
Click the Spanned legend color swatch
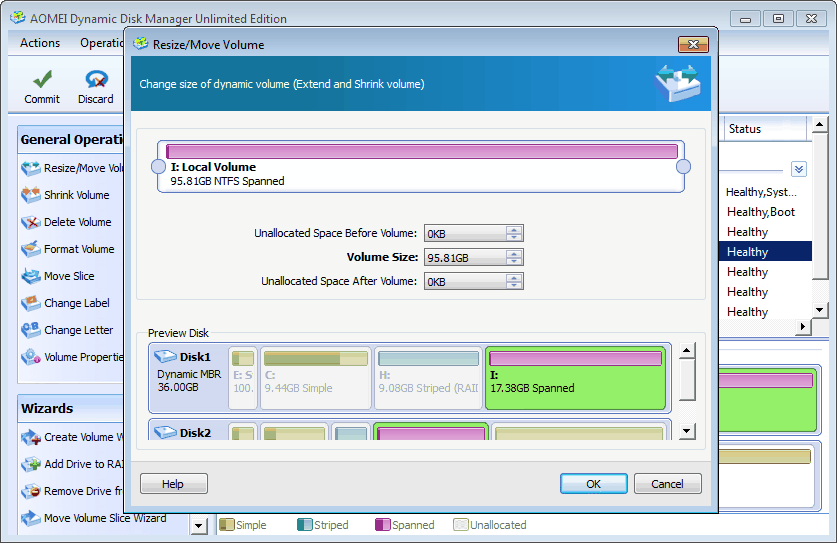pyautogui.click(x=383, y=524)
